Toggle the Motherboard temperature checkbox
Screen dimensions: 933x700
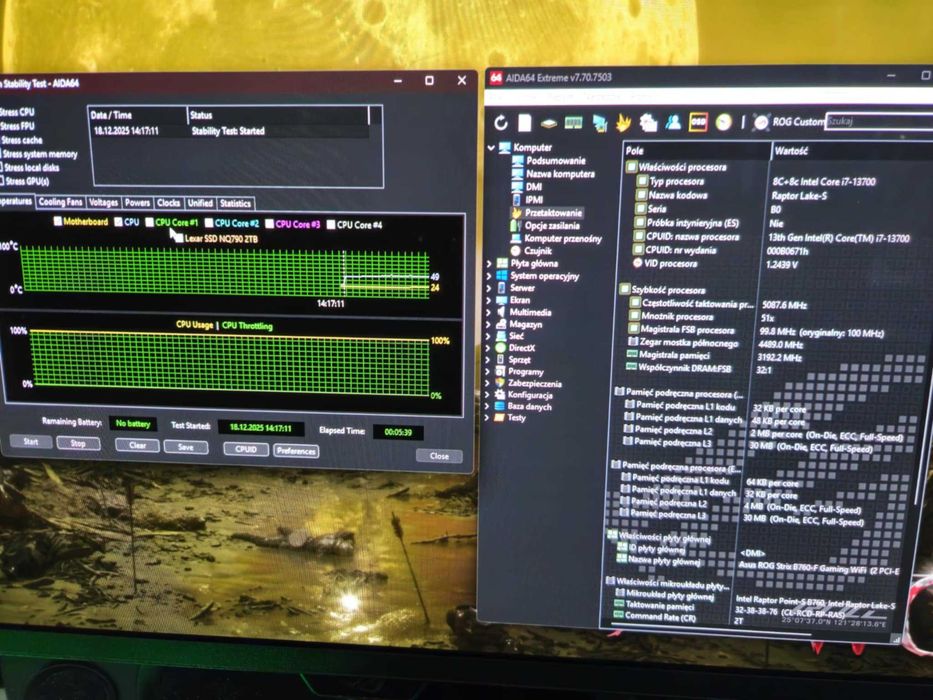[57, 221]
